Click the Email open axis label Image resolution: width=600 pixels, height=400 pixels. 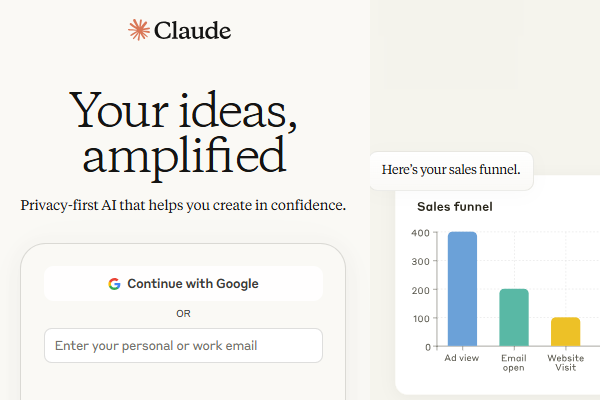tap(514, 362)
